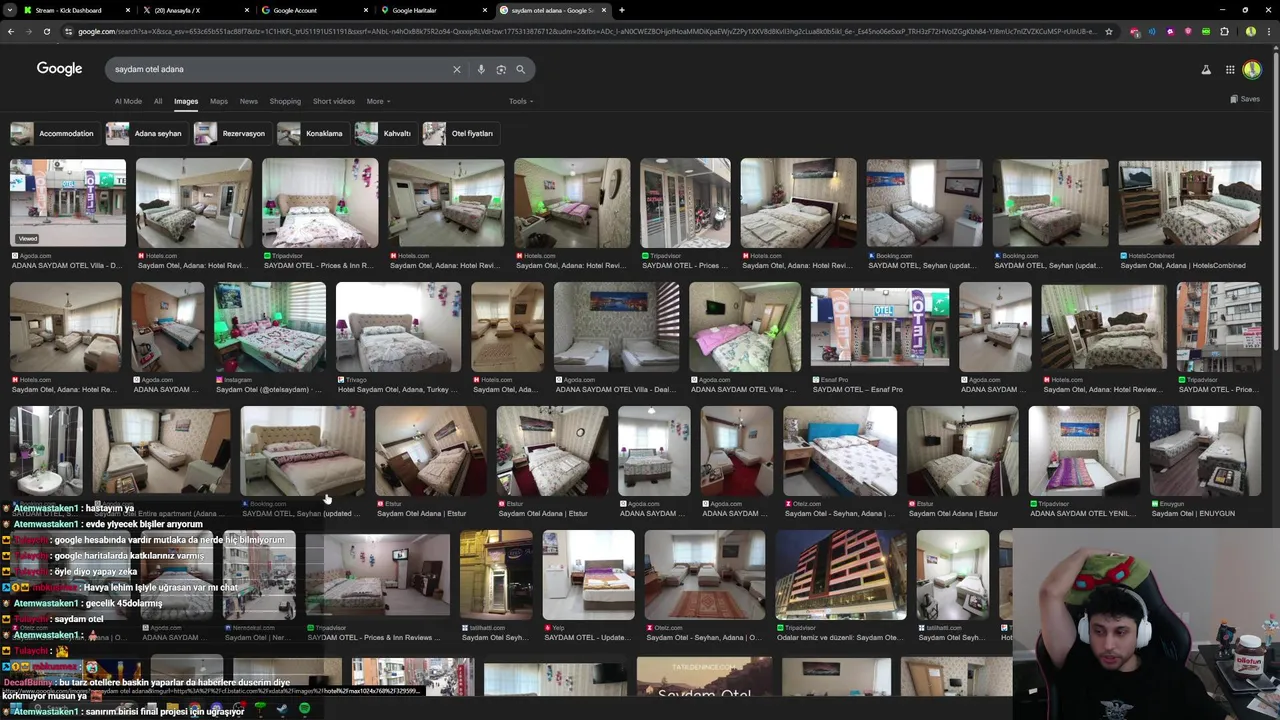The image size is (1280, 720).
Task: Select the Shopping results tab
Action: [x=285, y=101]
